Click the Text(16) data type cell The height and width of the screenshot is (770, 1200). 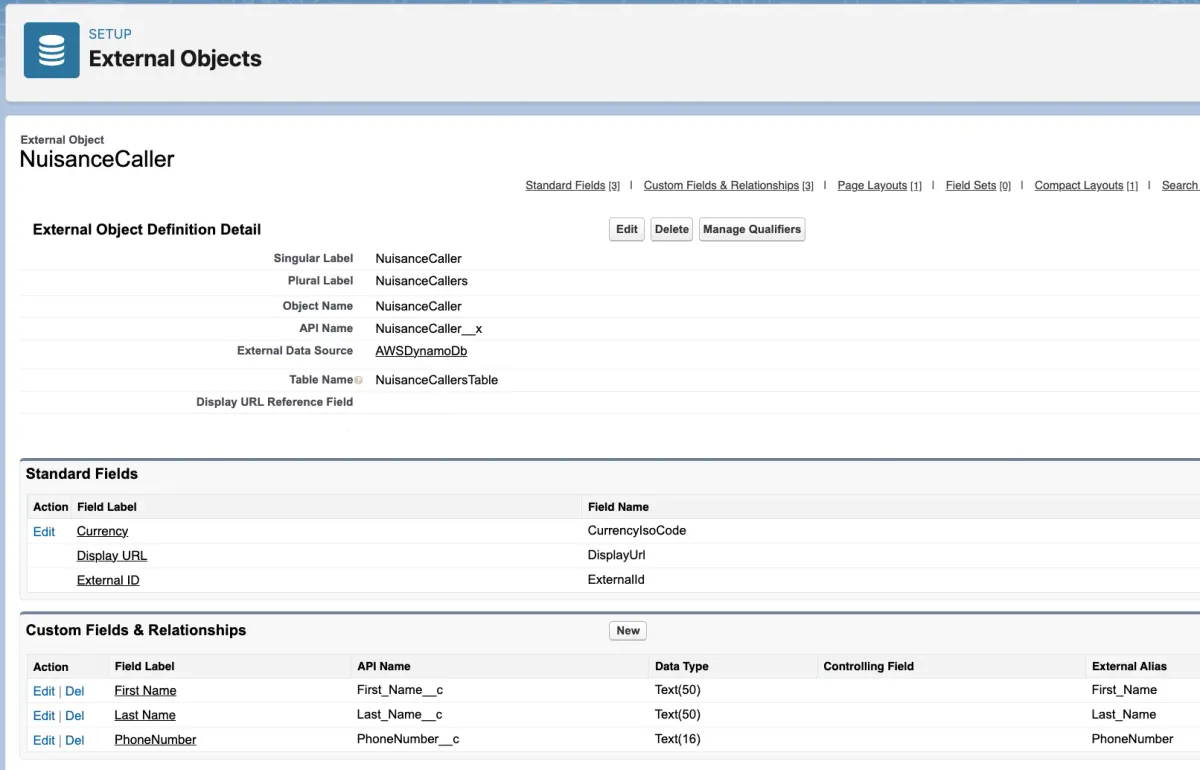tap(678, 739)
